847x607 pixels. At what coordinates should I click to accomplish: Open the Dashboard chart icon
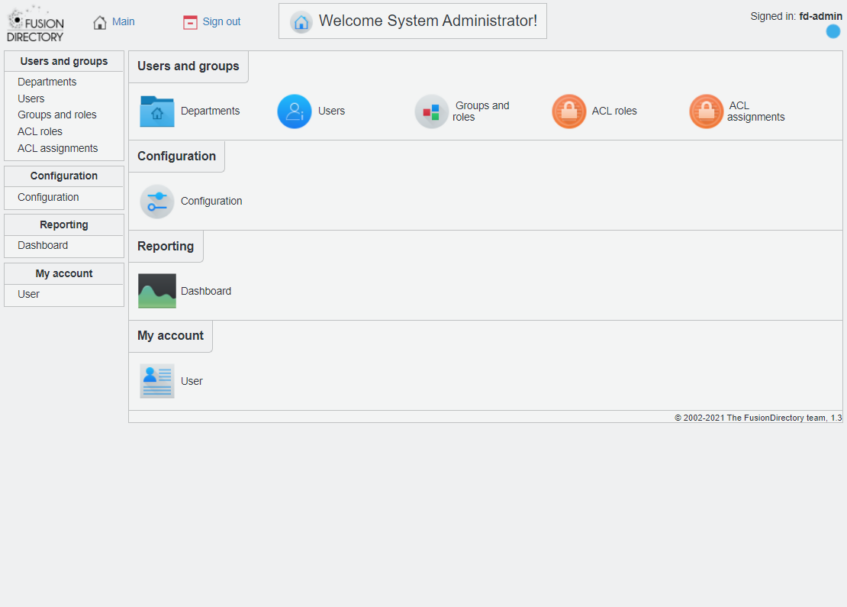pos(157,291)
